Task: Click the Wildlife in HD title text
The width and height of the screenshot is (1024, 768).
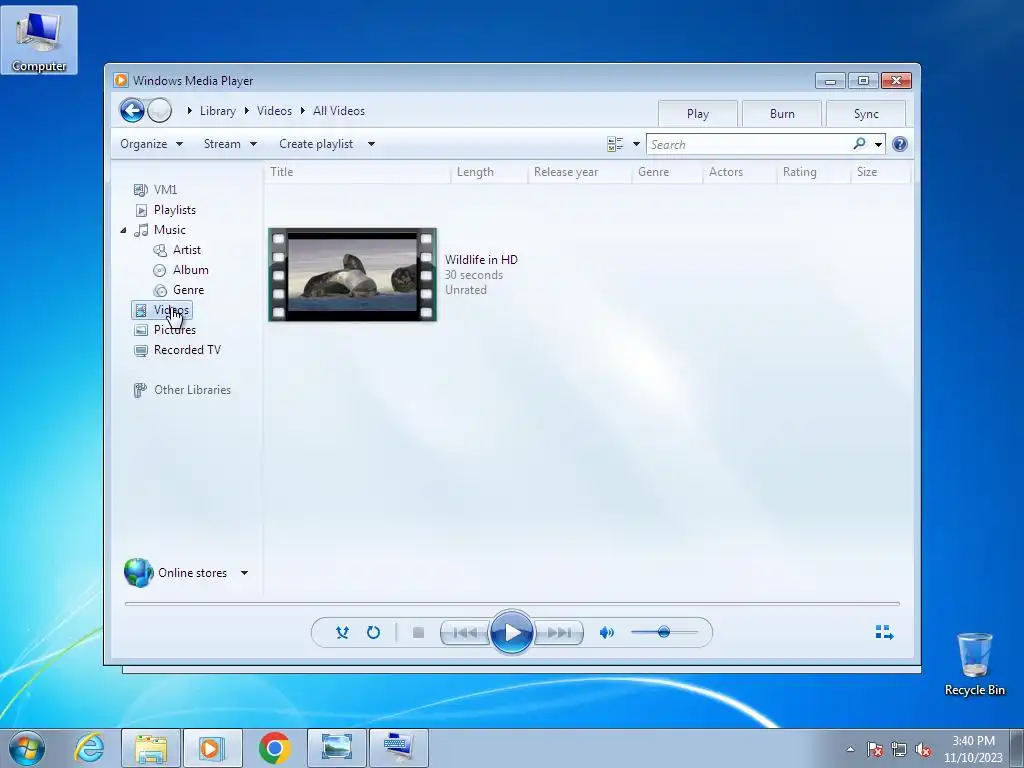Action: [481, 259]
